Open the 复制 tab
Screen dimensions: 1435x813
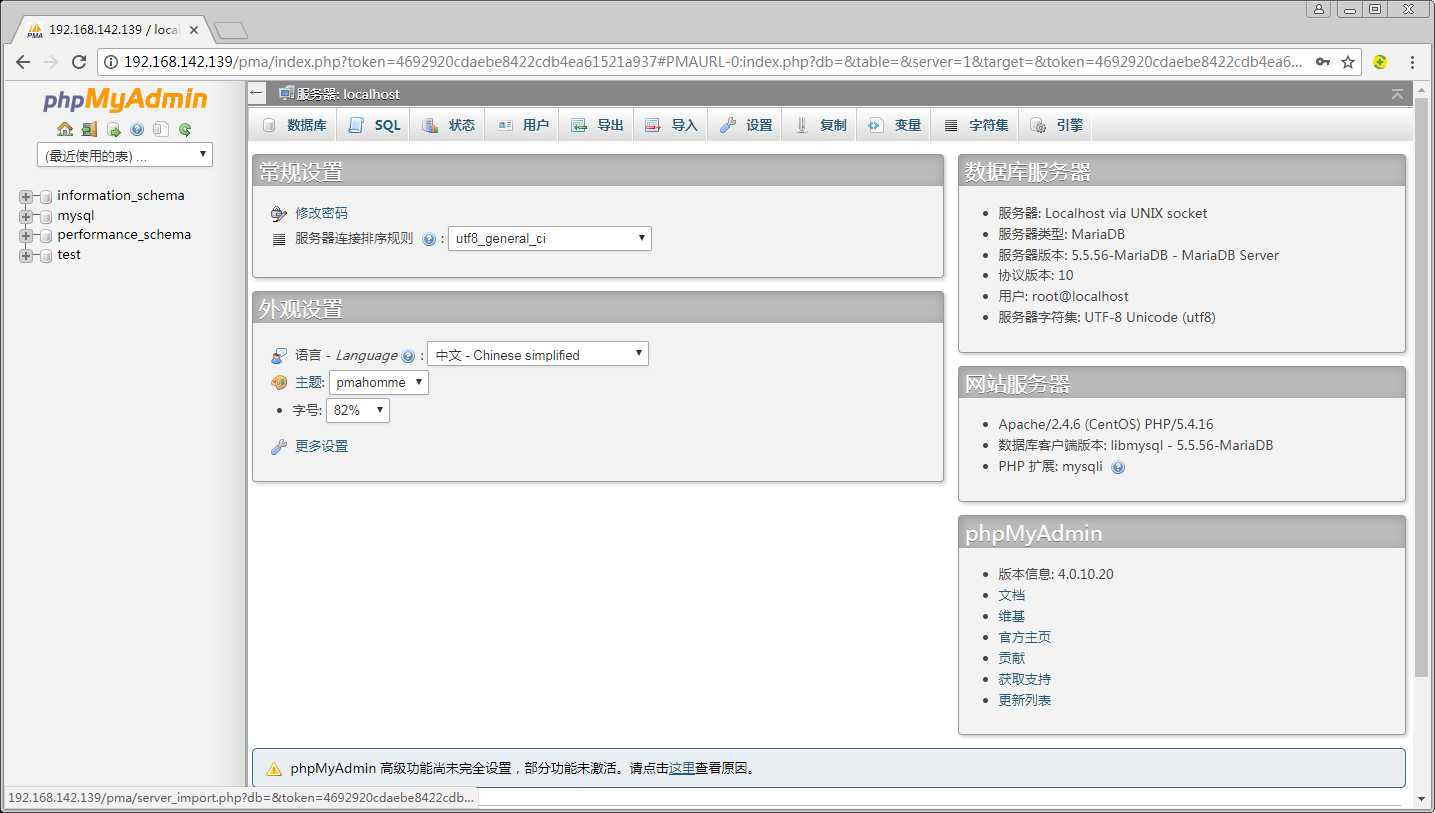820,125
